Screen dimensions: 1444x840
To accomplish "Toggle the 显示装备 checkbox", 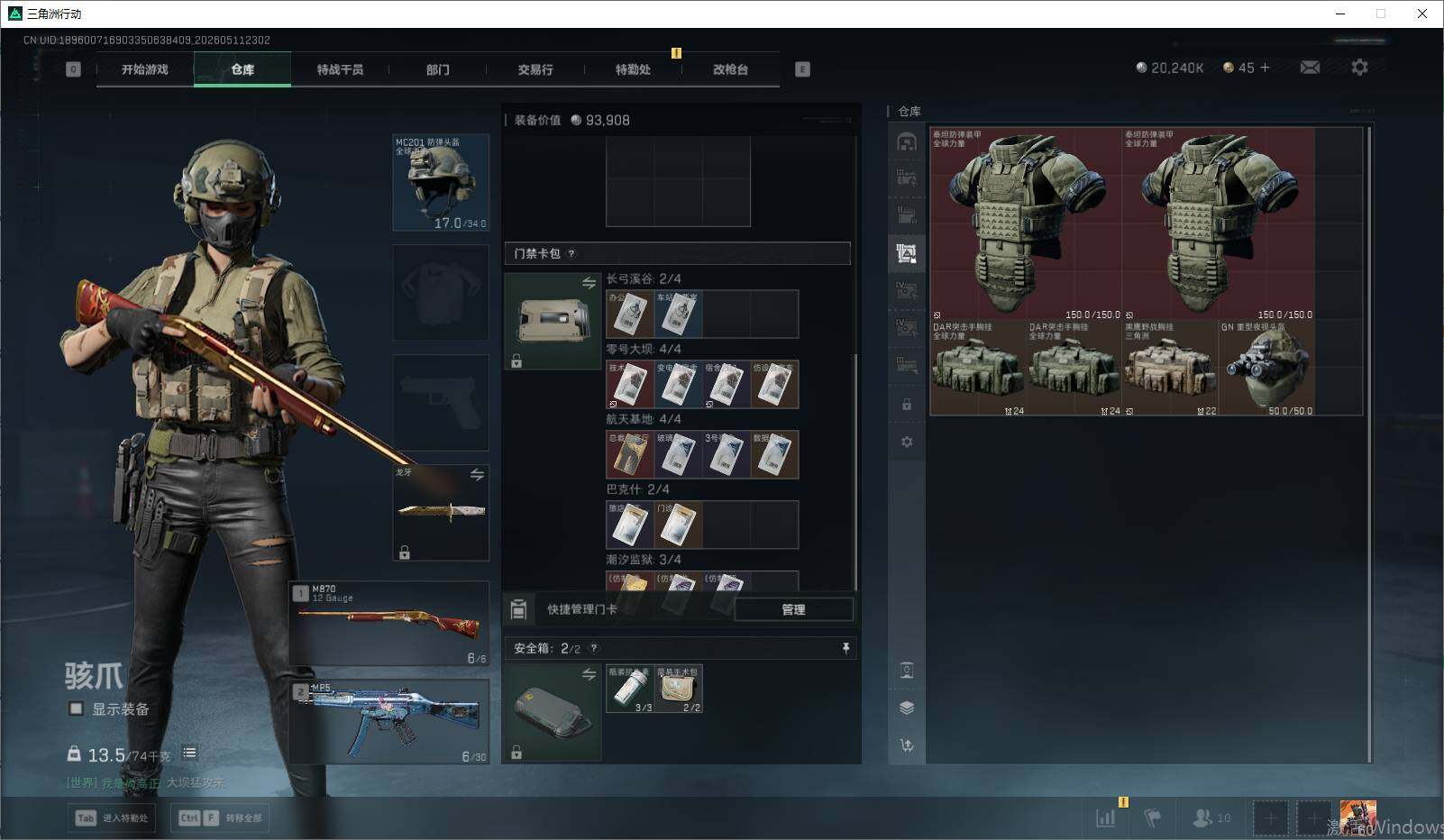I will (x=76, y=708).
